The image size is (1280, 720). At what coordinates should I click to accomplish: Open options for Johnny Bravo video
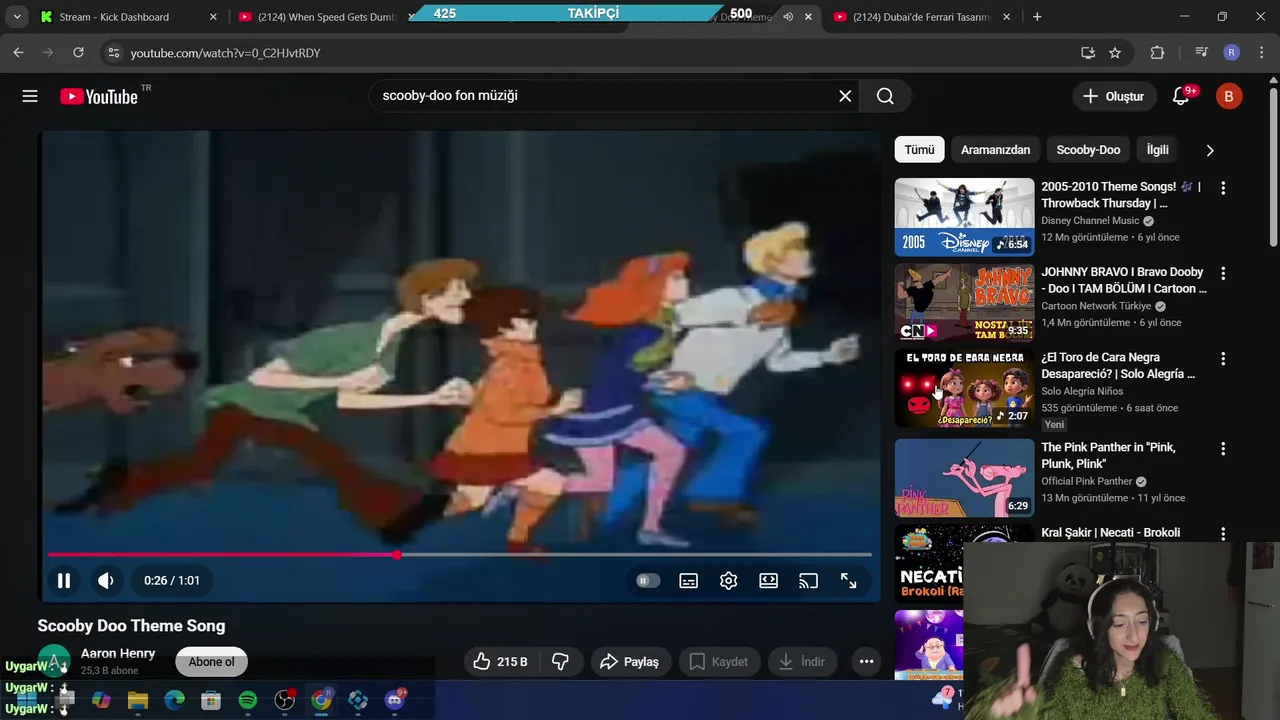1222,273
